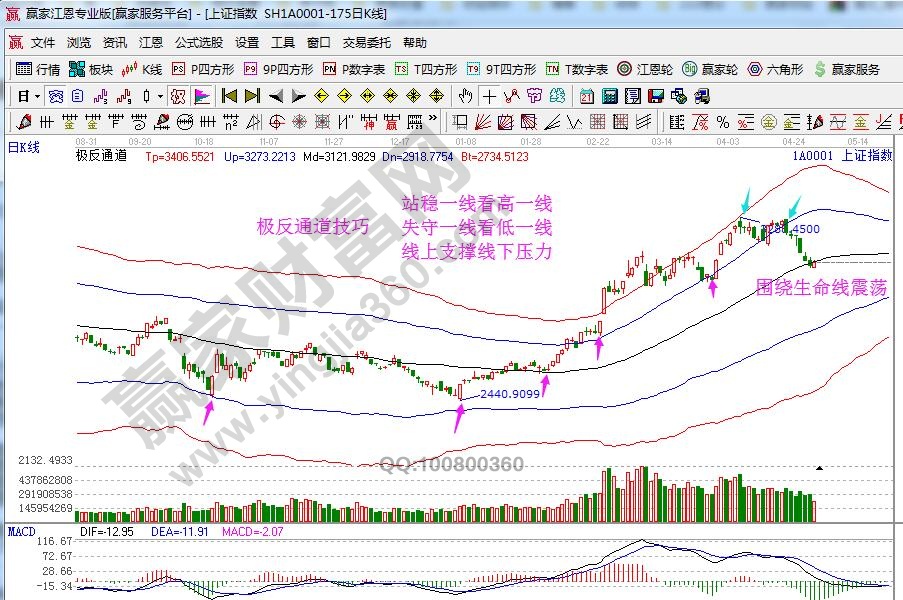
Task: Expand the 日 period dropdown arrow
Action: (37, 97)
